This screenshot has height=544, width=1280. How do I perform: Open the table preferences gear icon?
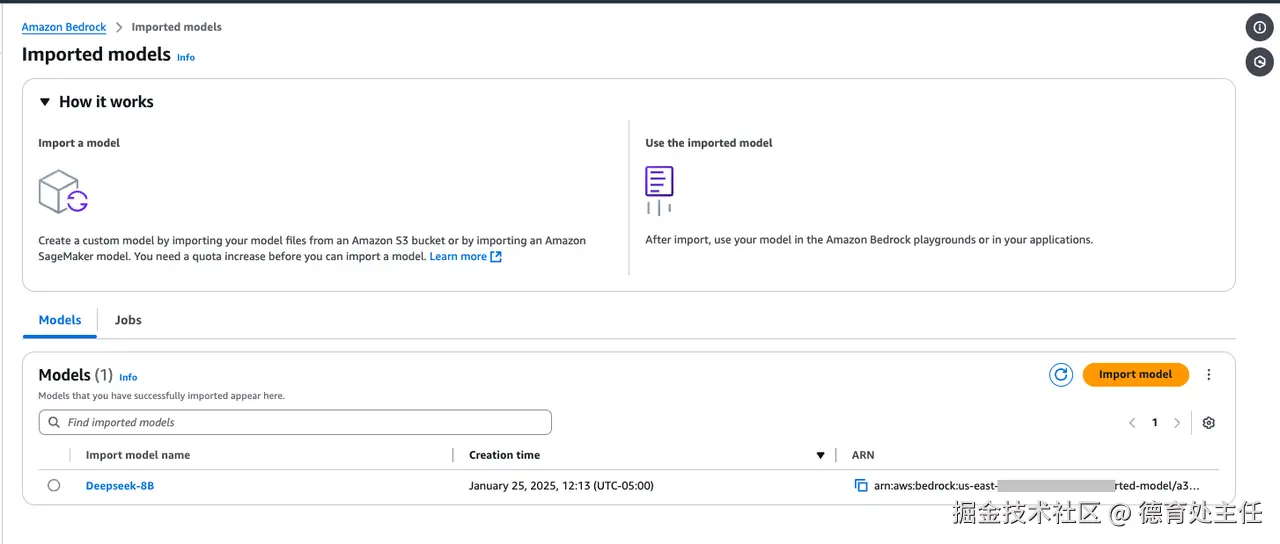(x=1208, y=423)
